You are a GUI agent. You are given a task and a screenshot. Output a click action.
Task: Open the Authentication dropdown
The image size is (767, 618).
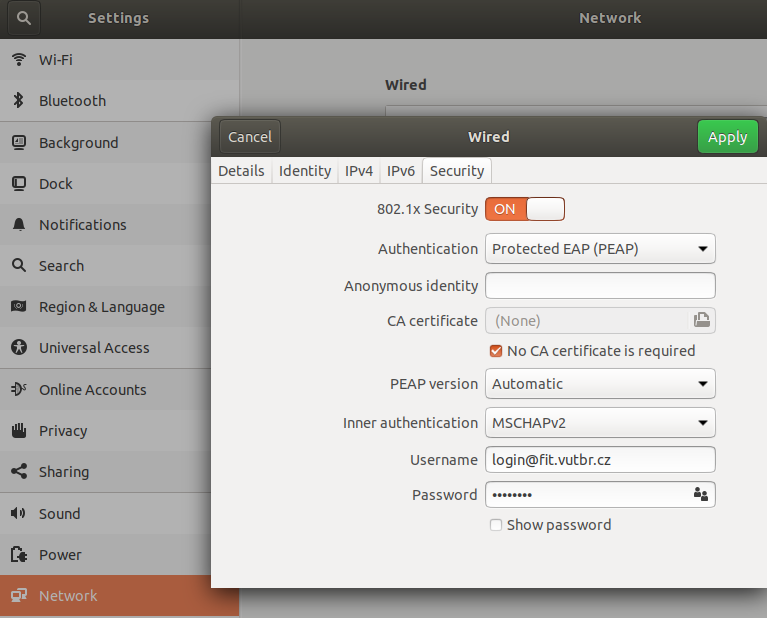tap(600, 249)
